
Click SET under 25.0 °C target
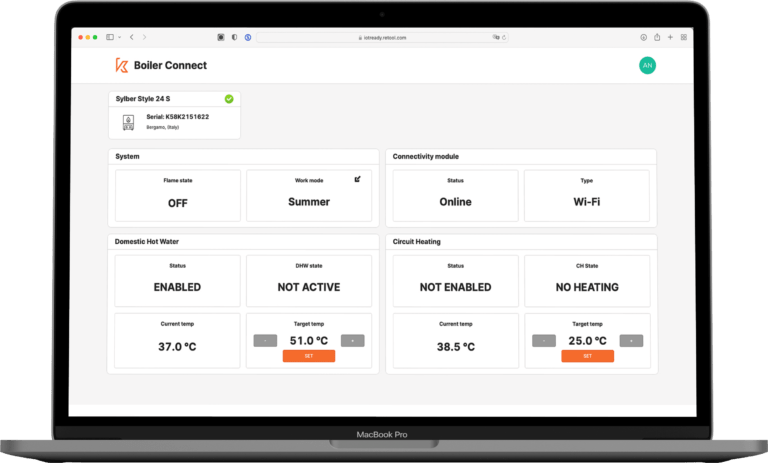click(588, 356)
